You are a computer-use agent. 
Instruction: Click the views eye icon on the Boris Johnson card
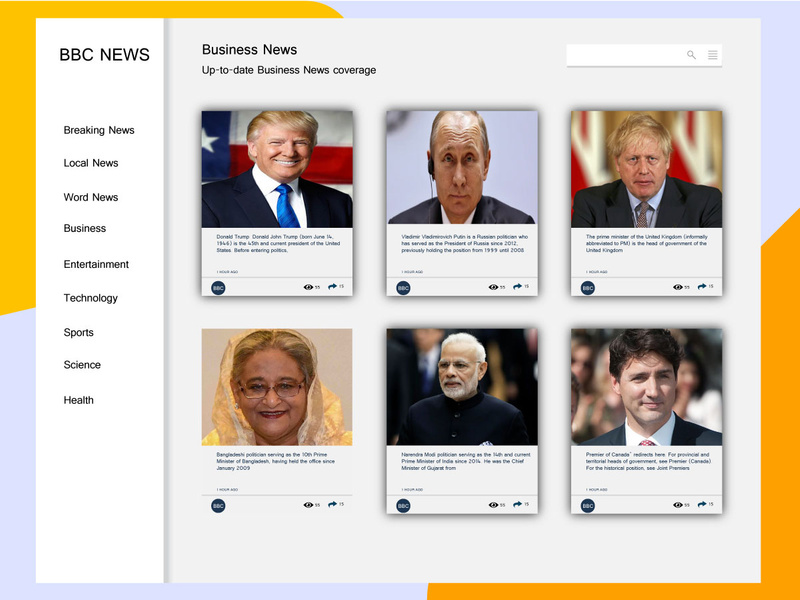tap(678, 287)
